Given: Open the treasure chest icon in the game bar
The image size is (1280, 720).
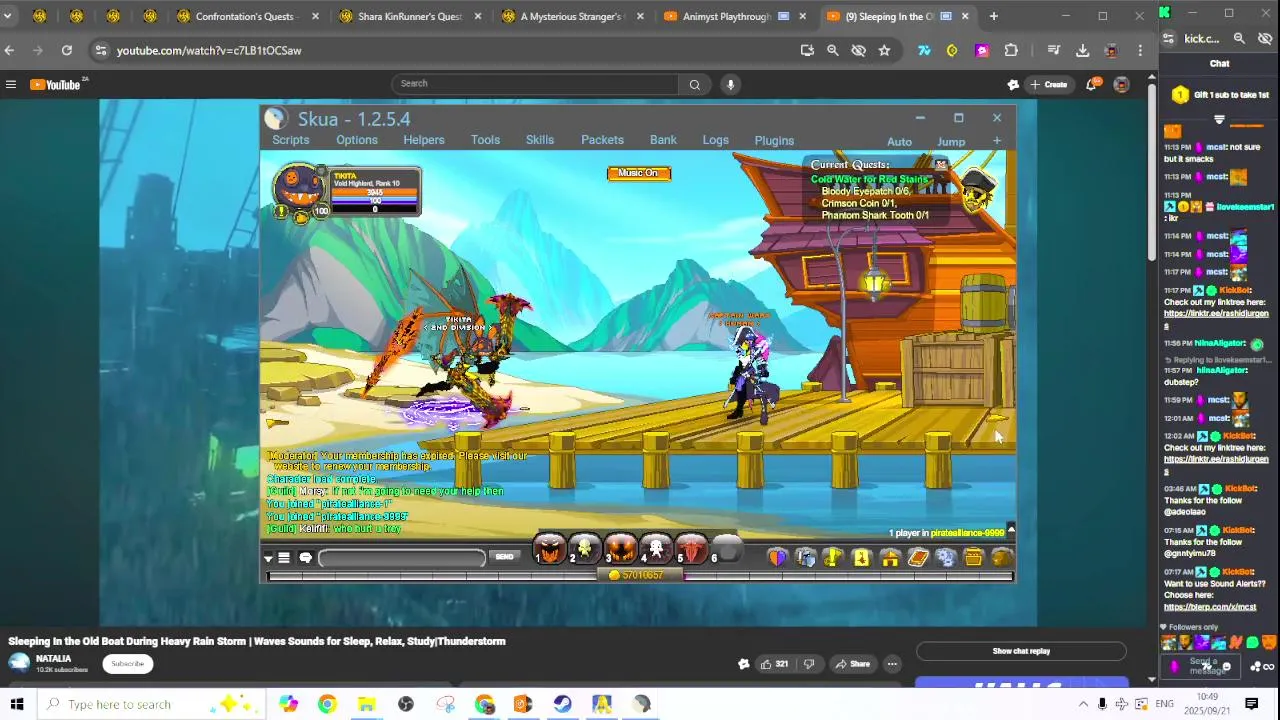Looking at the screenshot, I should [973, 557].
